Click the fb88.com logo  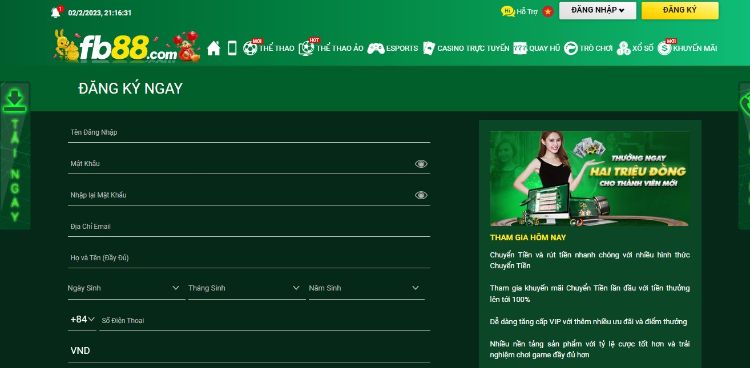point(127,46)
